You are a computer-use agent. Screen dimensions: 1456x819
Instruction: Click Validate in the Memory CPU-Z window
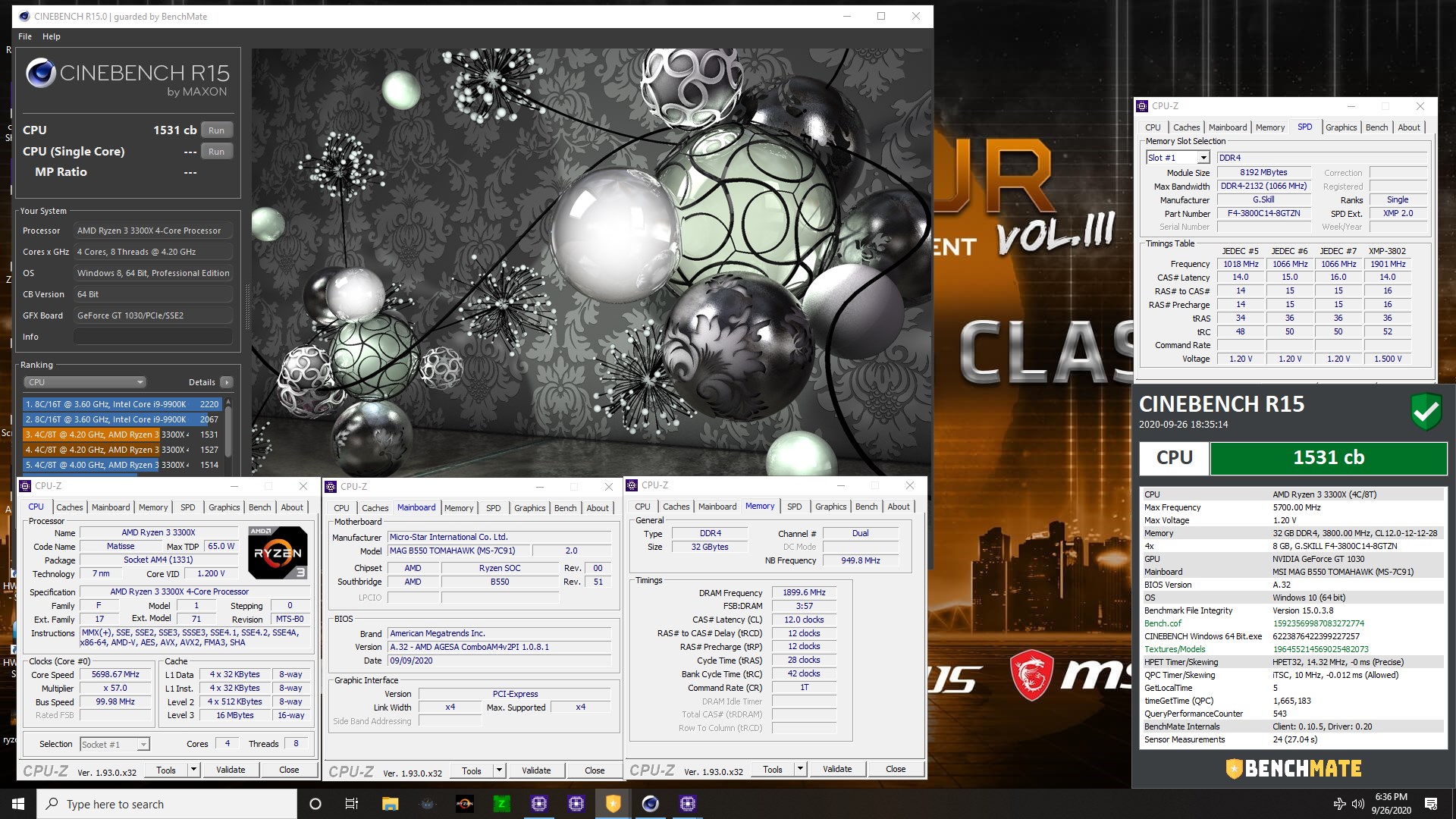pos(837,769)
